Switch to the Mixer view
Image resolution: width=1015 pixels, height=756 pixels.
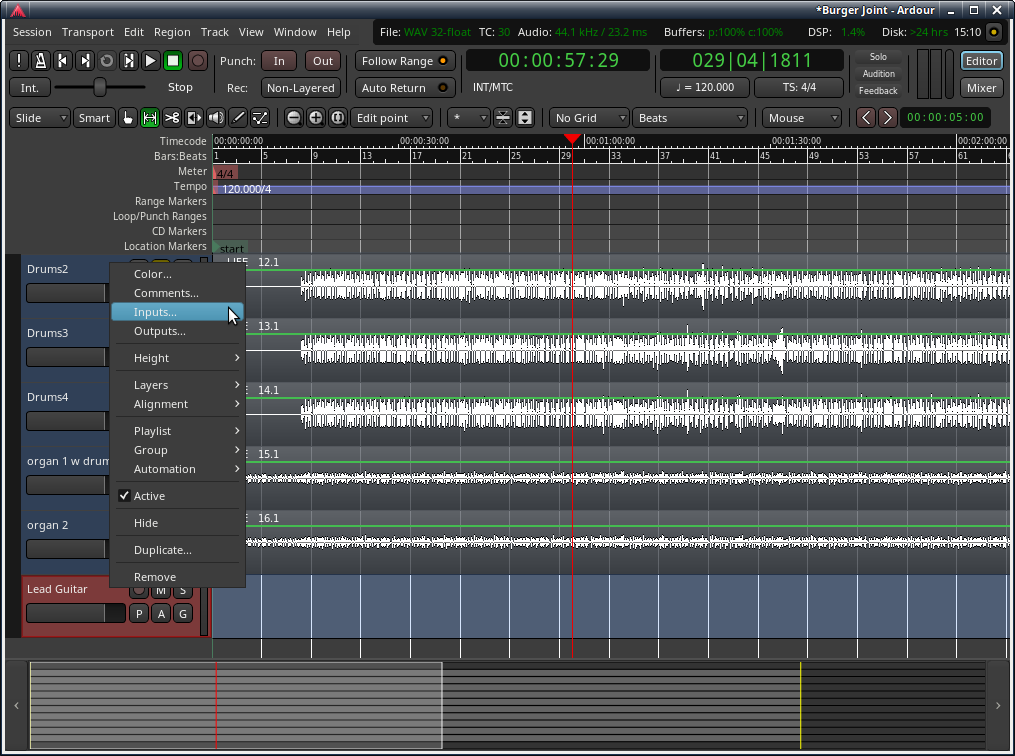(x=980, y=87)
